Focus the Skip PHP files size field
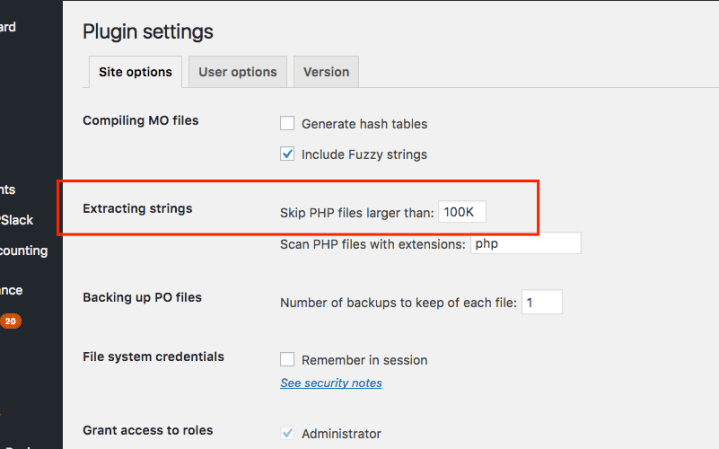This screenshot has width=719, height=449. (x=462, y=212)
